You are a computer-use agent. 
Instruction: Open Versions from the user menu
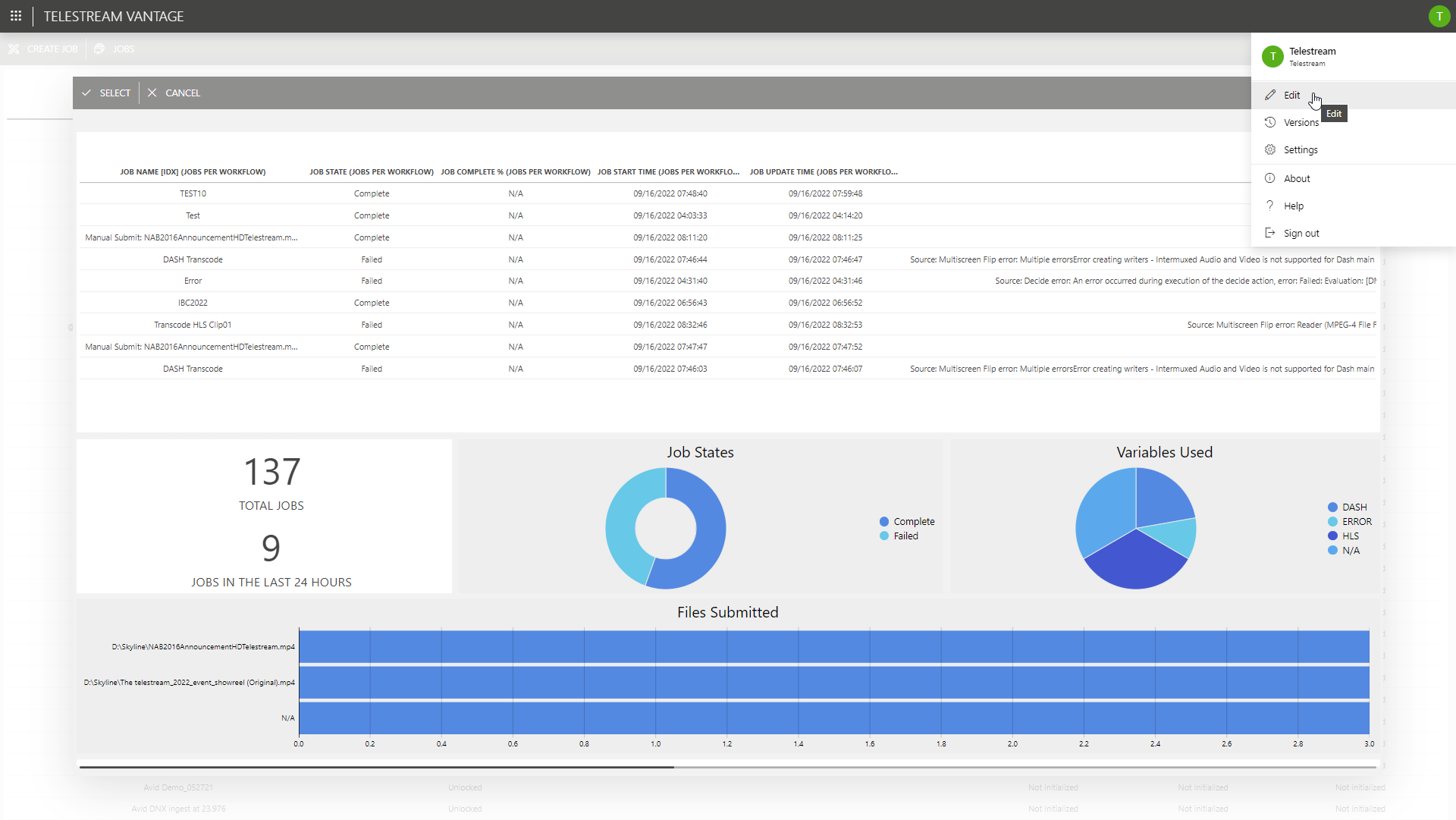coord(1353,122)
